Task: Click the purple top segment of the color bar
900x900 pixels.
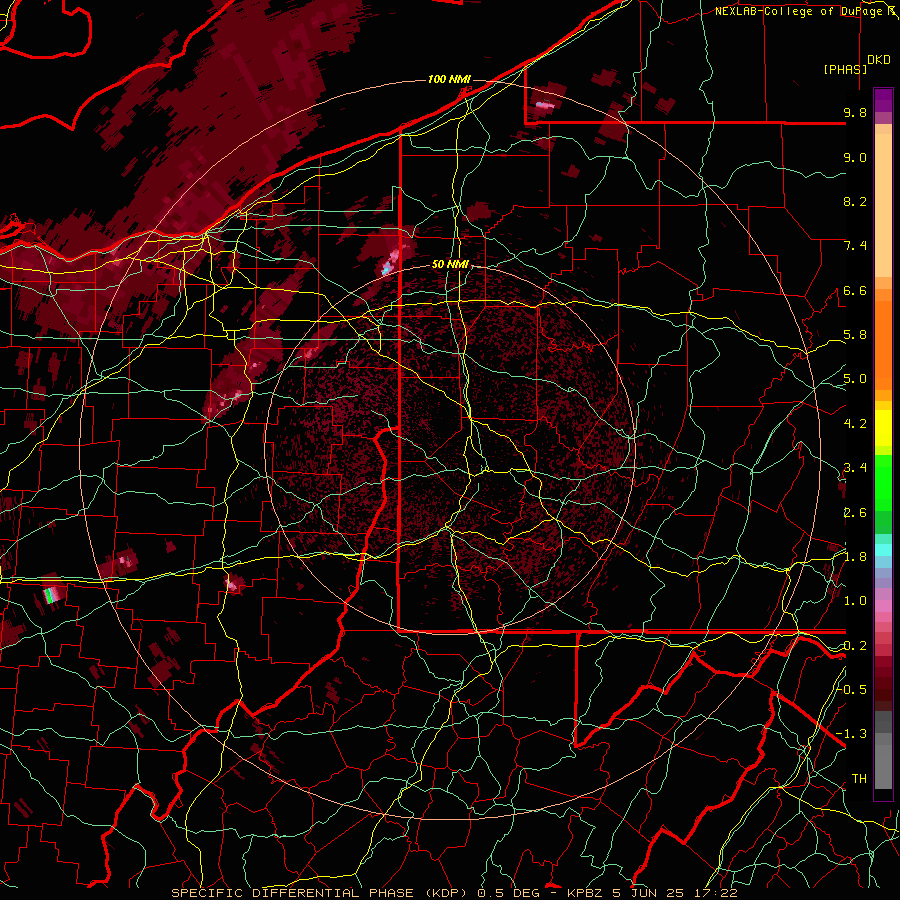Action: pos(883,100)
